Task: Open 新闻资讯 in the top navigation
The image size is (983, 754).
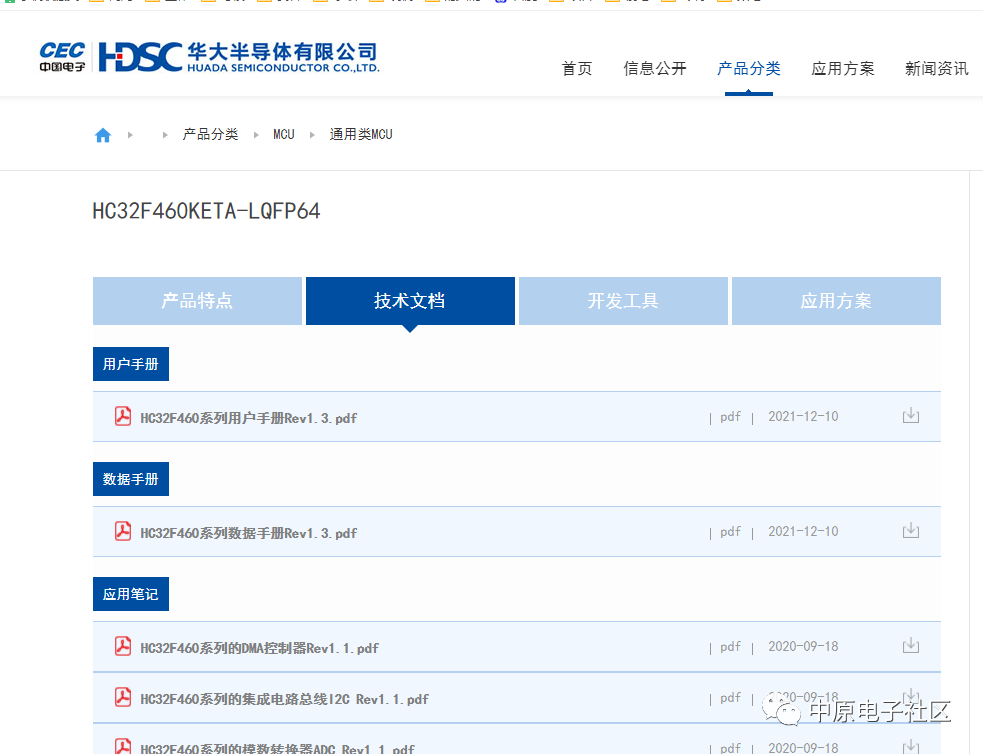Action: pyautogui.click(x=937, y=68)
